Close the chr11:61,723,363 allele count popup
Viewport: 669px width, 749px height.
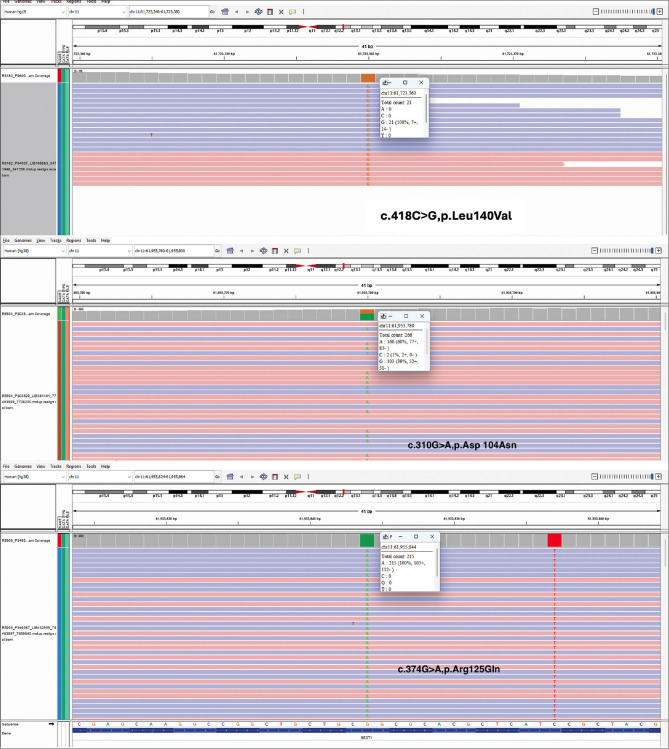(421, 84)
